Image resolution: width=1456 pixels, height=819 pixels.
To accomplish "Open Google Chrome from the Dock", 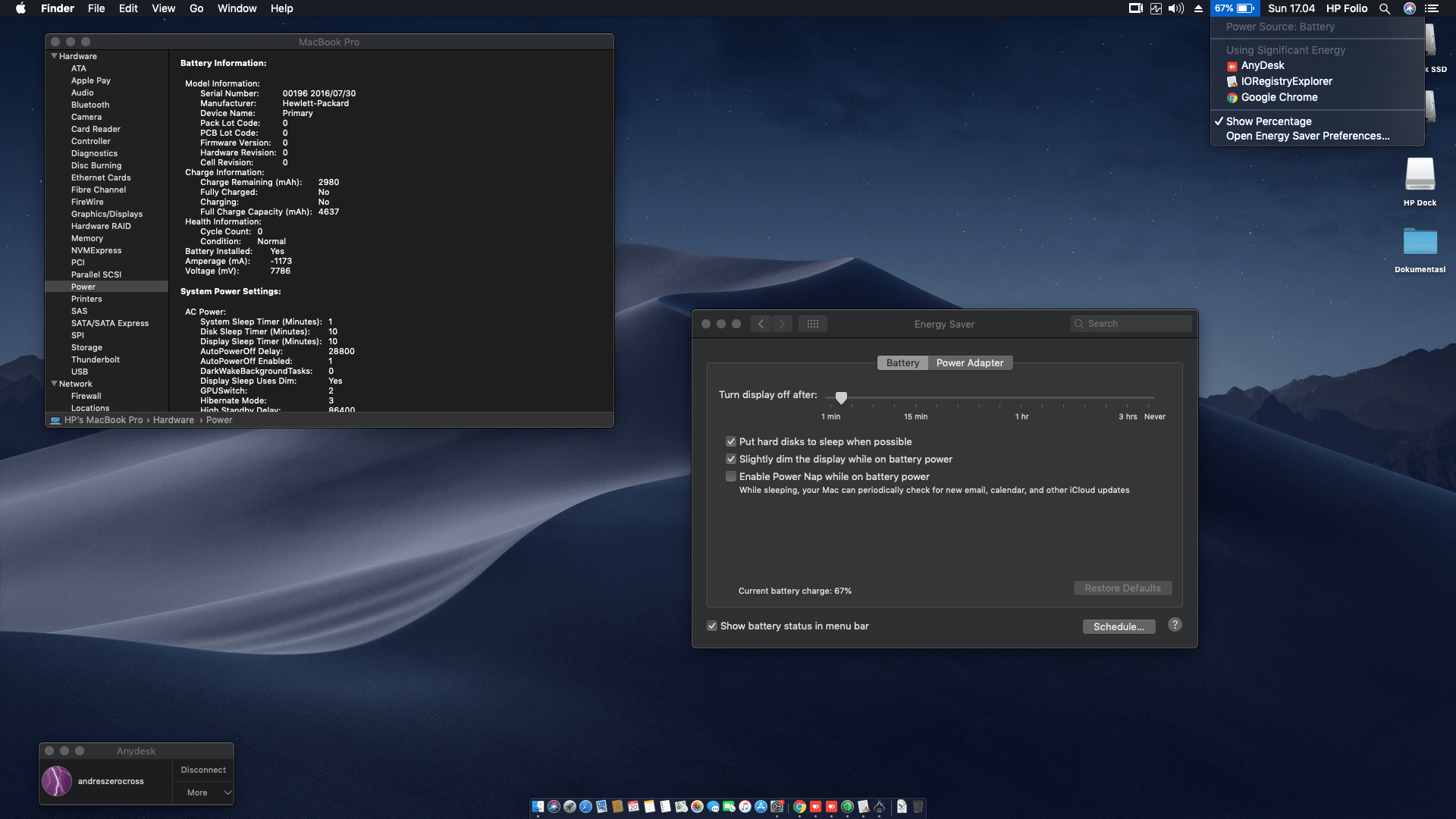I will point(799,807).
